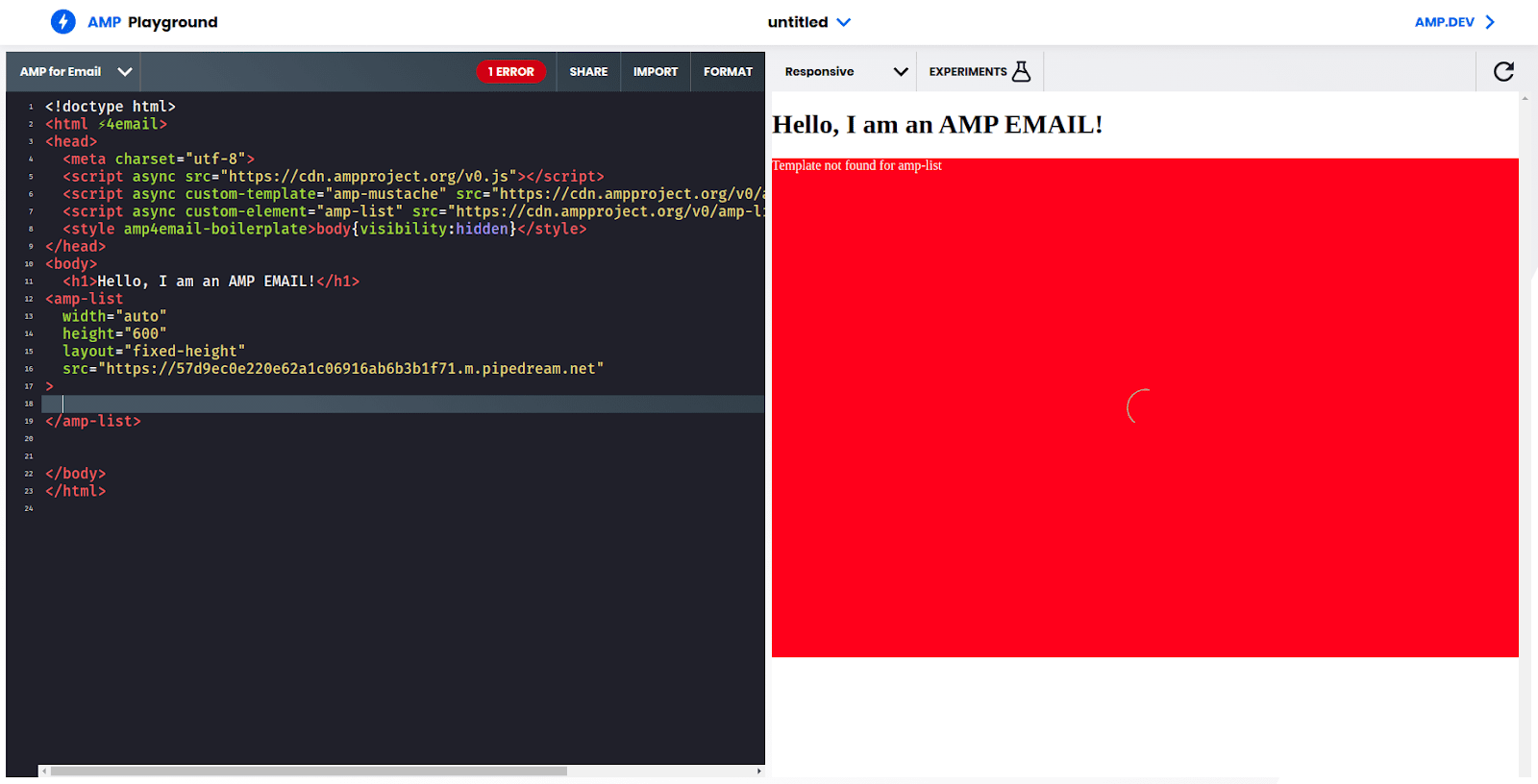This screenshot has height=784, width=1538.
Task: Click the closing </html> tag line
Action: pyautogui.click(x=76, y=491)
